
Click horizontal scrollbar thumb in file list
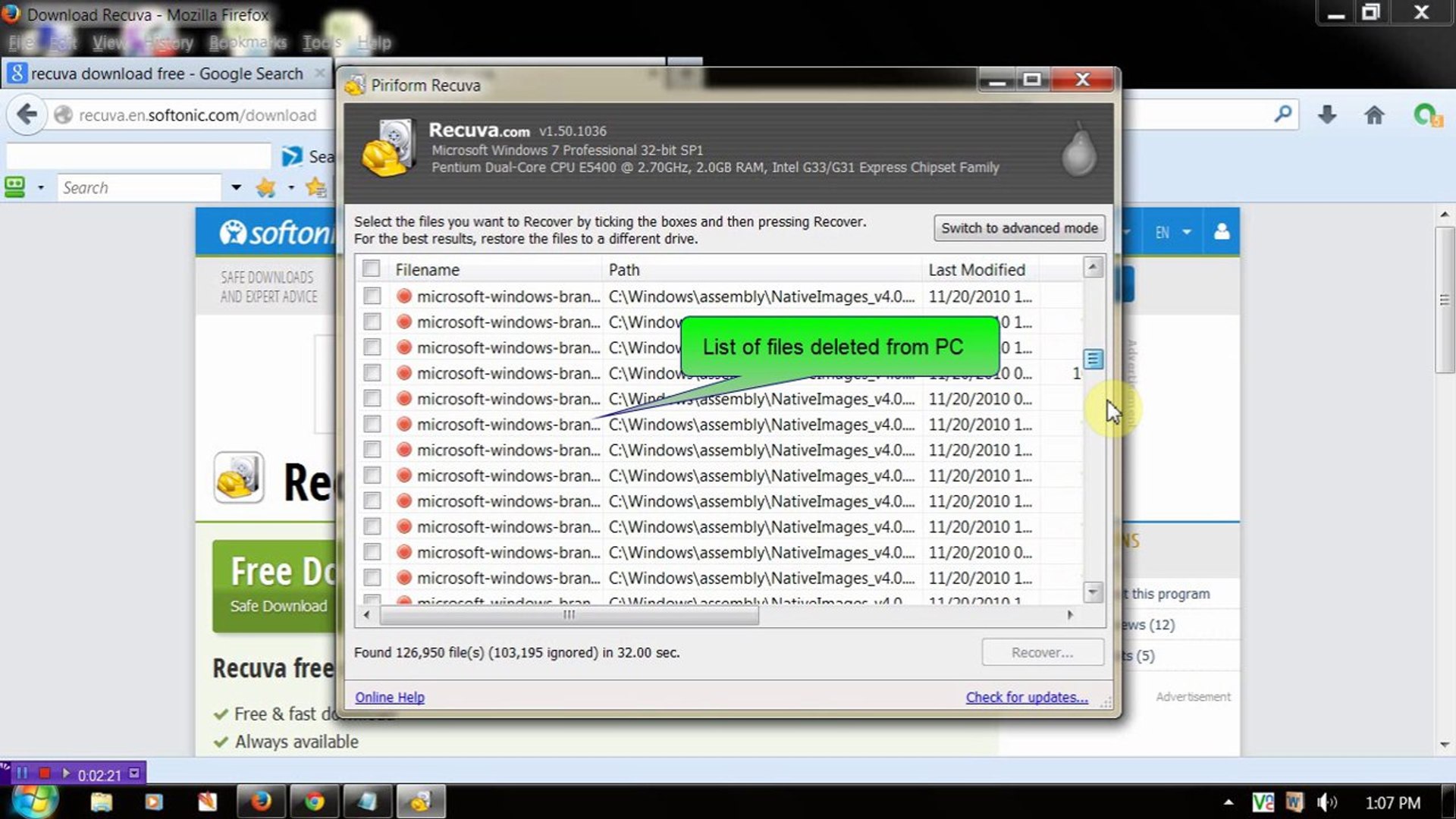coord(569,615)
